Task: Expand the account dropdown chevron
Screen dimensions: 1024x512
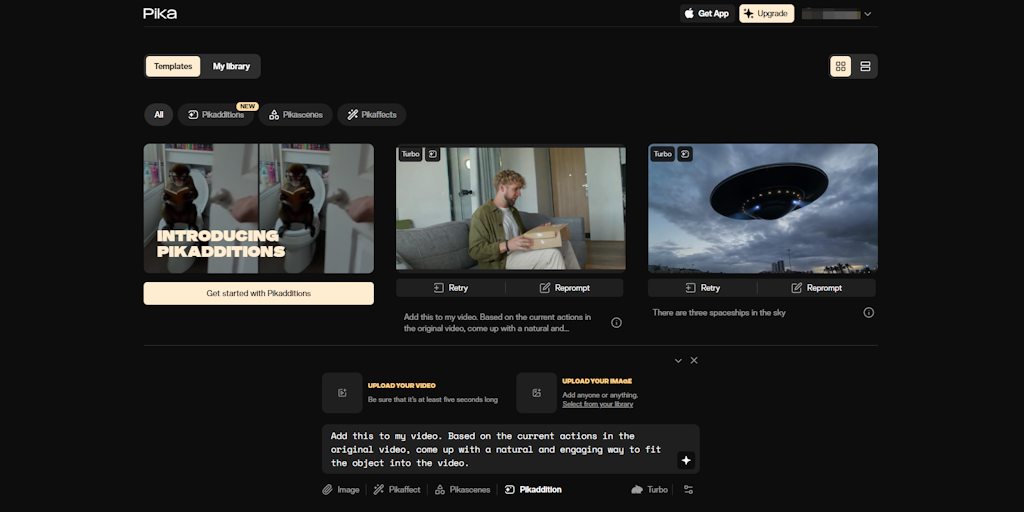Action: pos(867,14)
